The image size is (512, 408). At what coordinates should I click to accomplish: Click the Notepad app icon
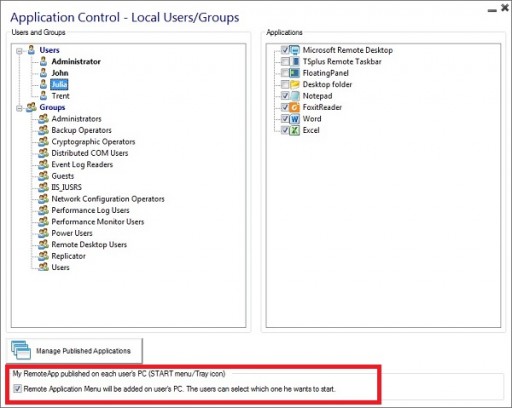(x=295, y=96)
